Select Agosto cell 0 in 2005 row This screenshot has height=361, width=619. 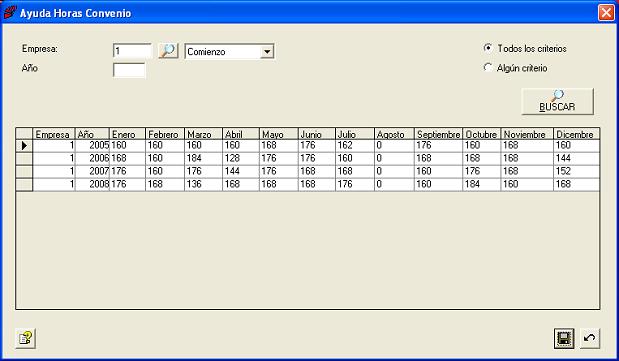[394, 146]
